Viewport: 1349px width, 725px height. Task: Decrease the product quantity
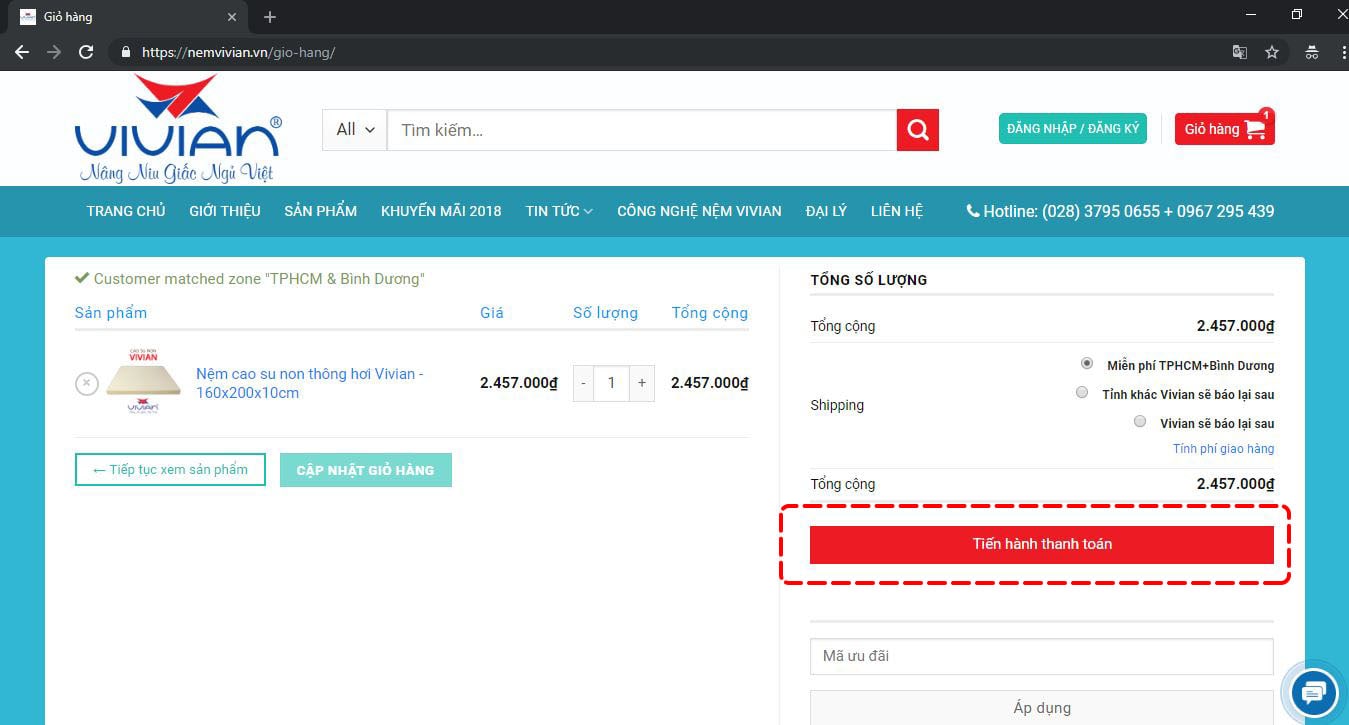point(584,383)
